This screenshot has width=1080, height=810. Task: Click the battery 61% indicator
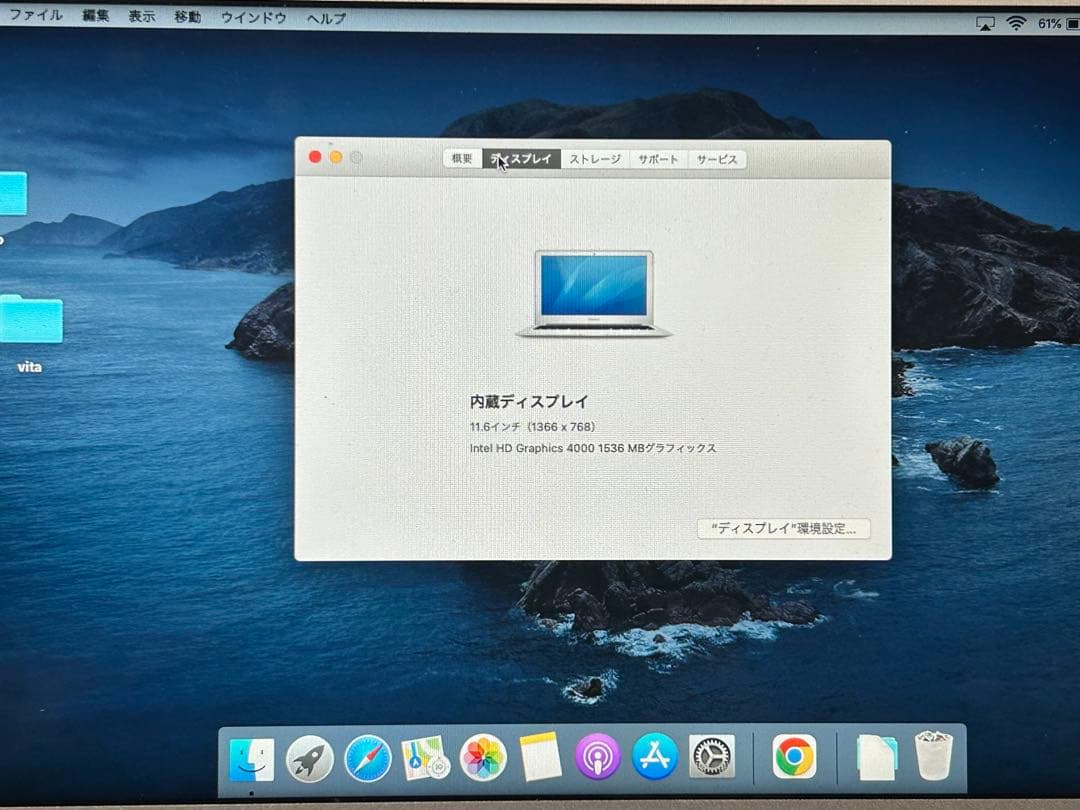[1057, 24]
